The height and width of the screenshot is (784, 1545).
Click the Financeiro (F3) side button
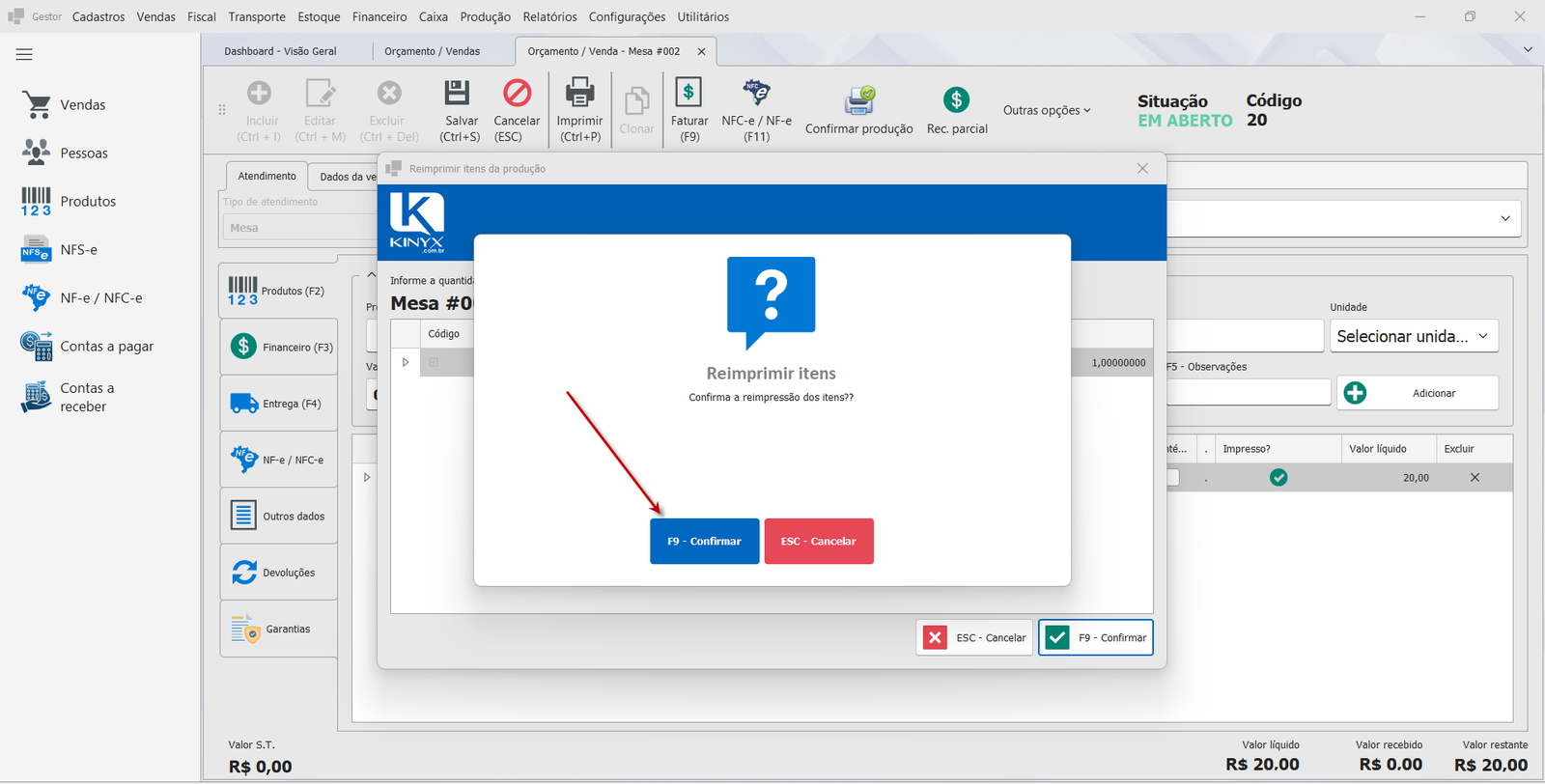[x=279, y=347]
